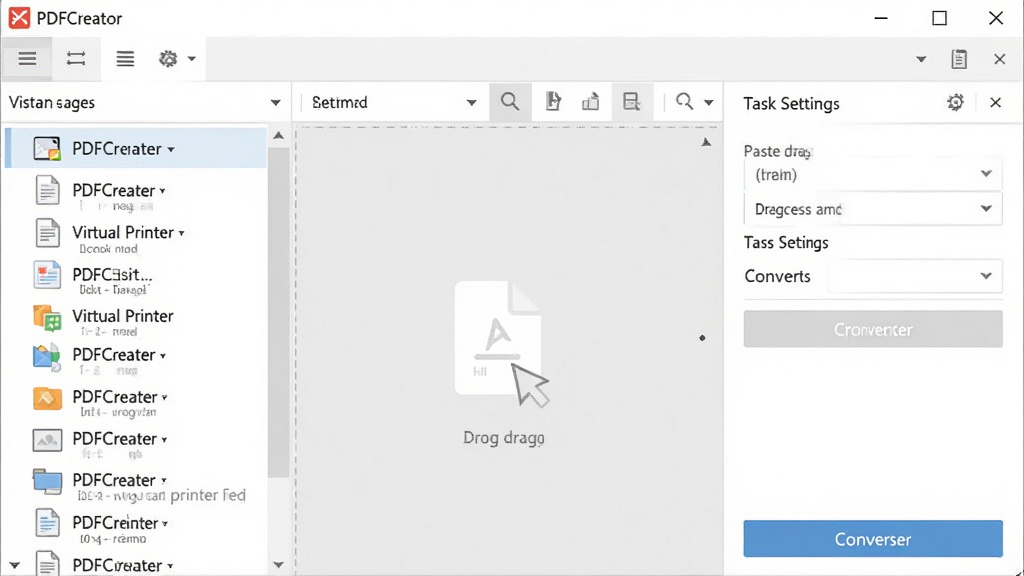Select the PDFCreater row mentioning printer fed
Image resolution: width=1024 pixels, height=576 pixels.
pos(136,487)
